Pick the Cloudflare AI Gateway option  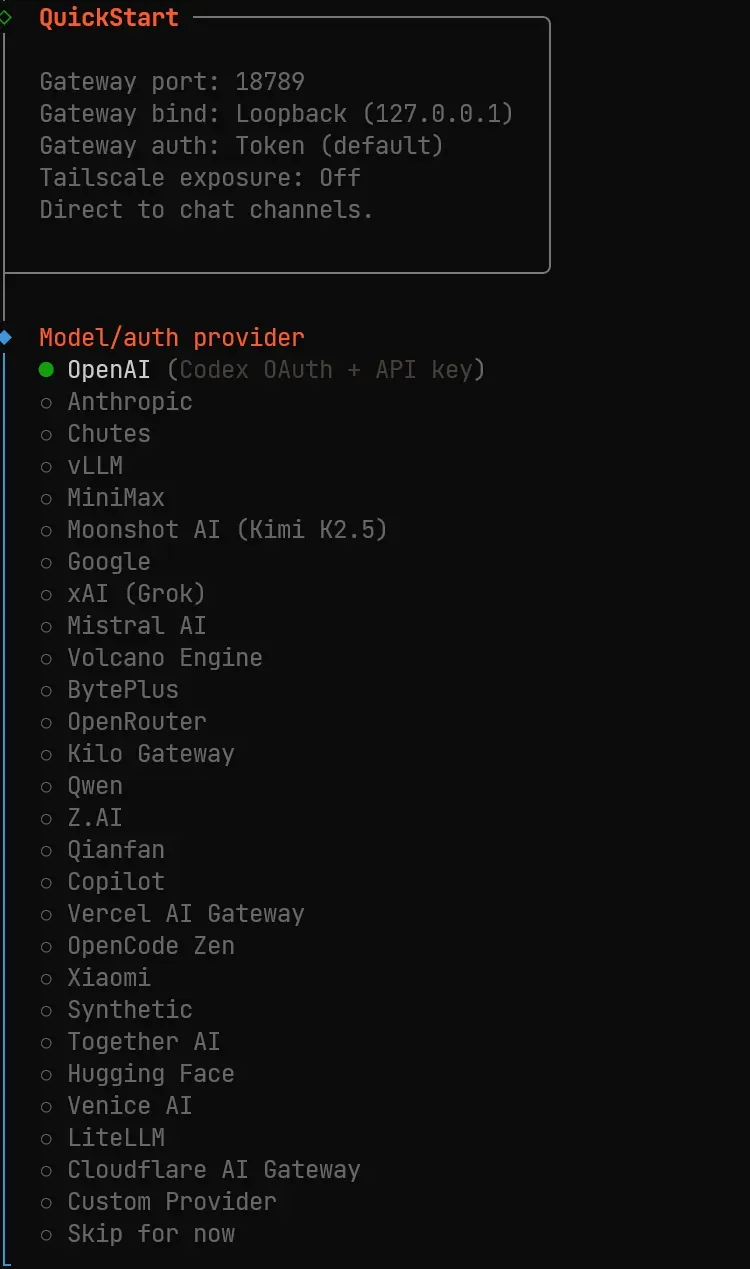[x=213, y=1169]
